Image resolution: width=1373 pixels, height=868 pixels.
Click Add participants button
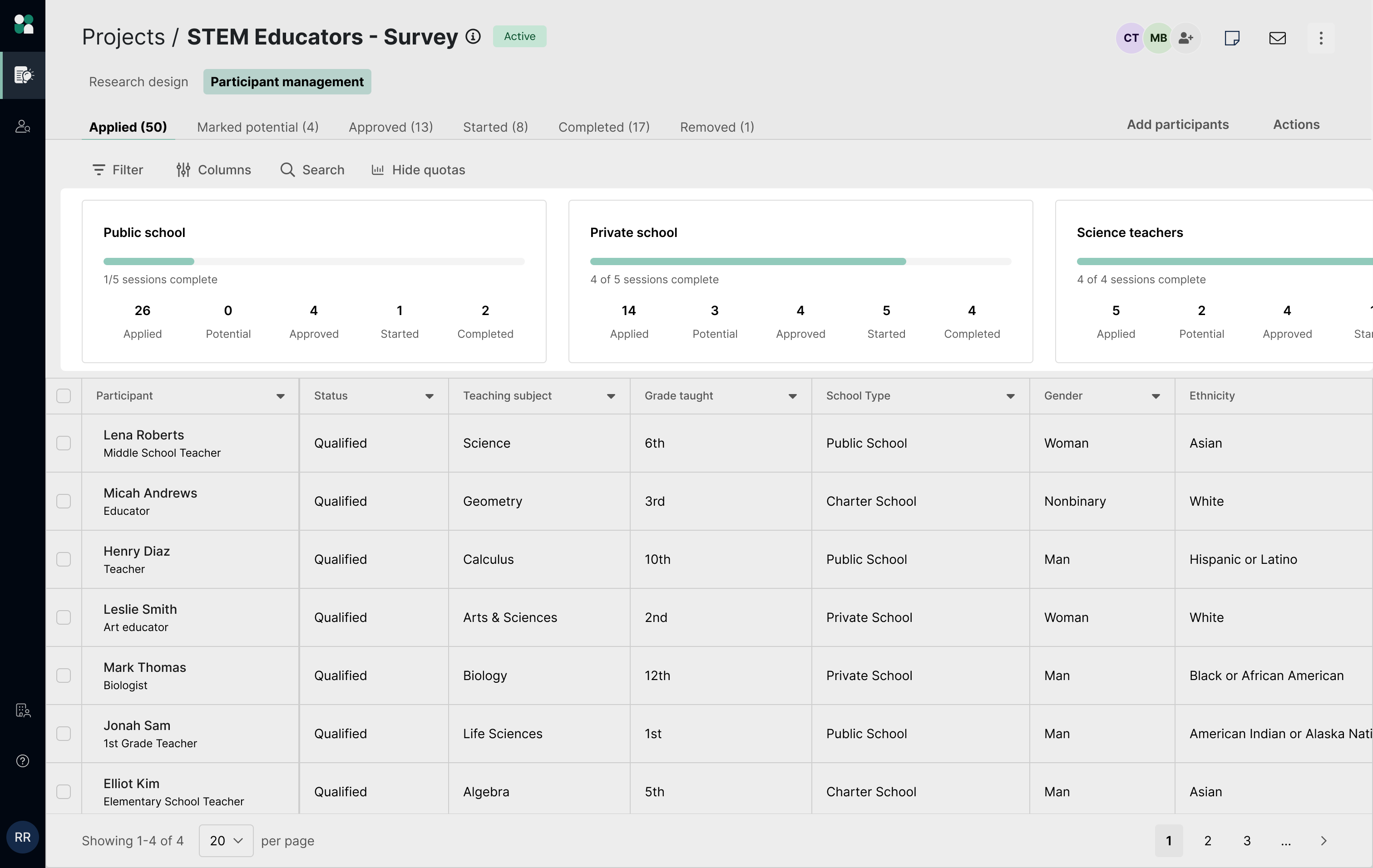(x=1177, y=124)
